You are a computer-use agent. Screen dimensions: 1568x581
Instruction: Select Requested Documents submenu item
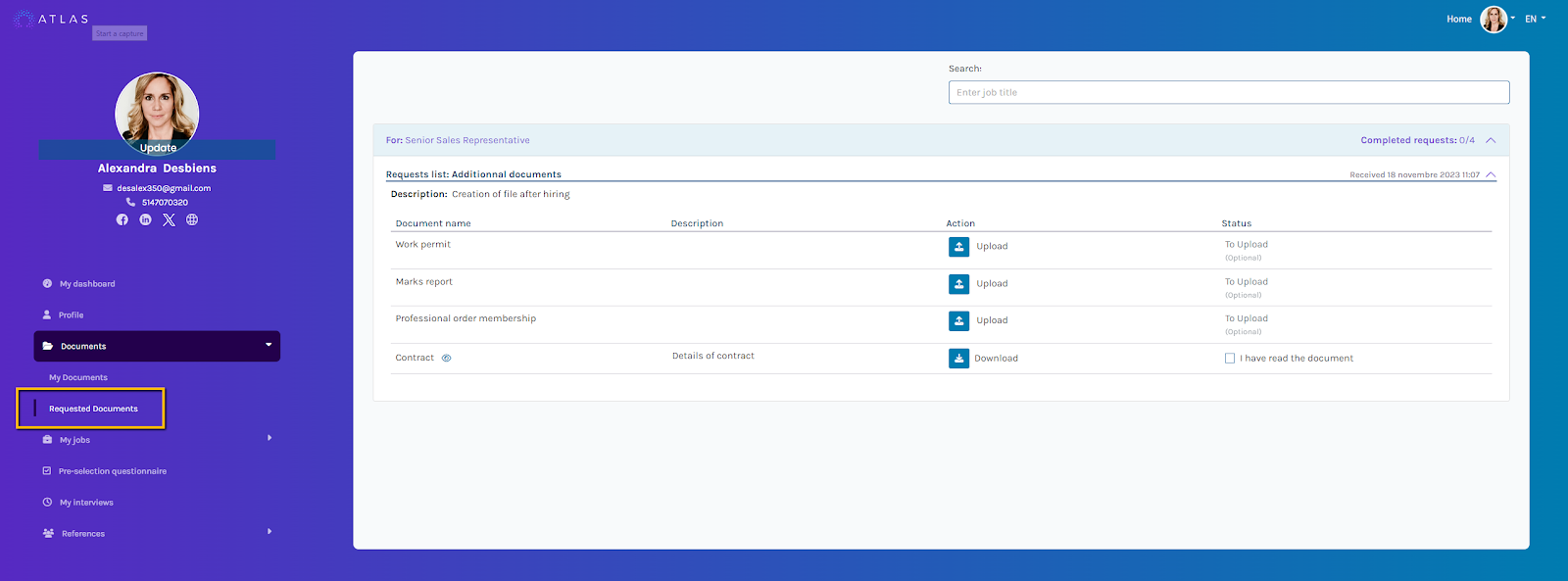click(93, 409)
